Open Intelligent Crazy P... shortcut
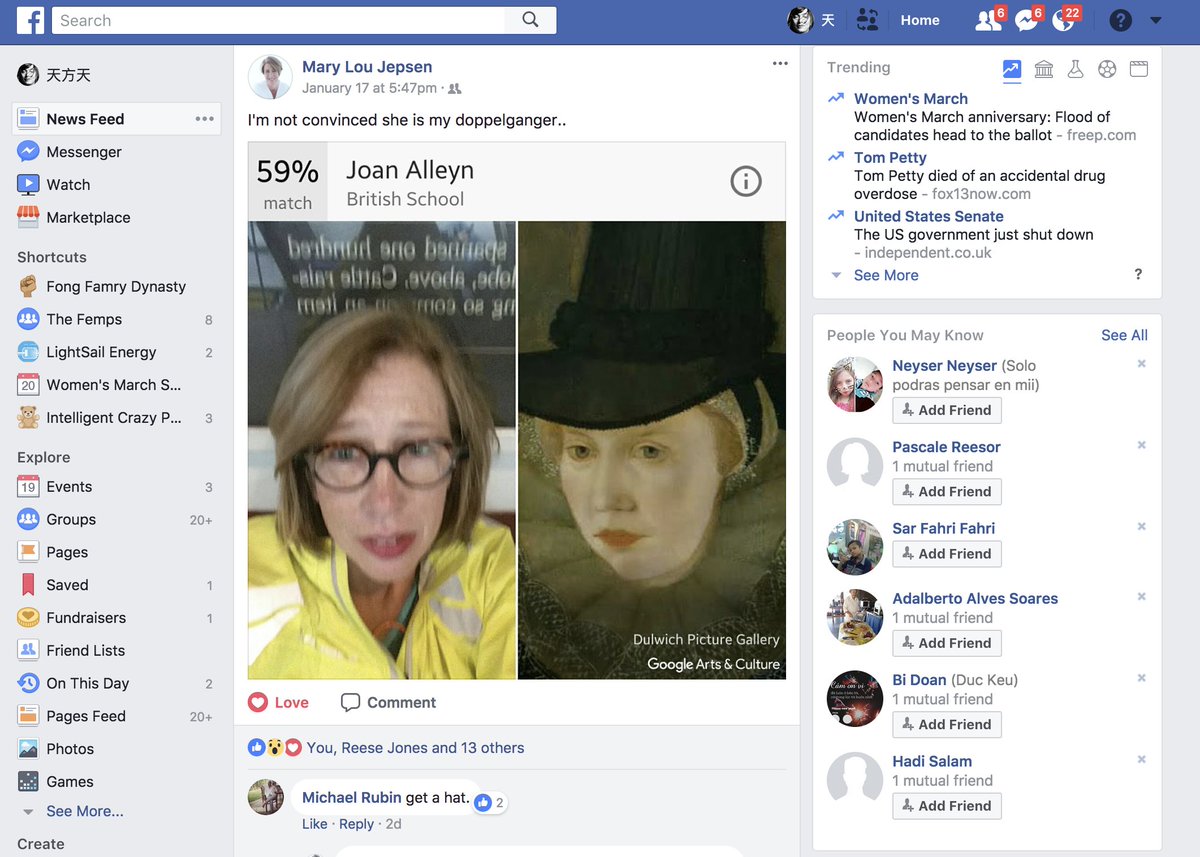 coord(114,418)
